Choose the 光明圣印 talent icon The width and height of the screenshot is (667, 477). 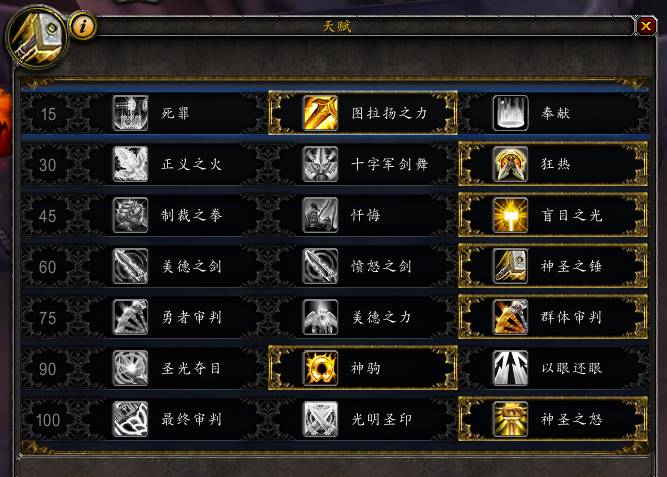coord(320,420)
